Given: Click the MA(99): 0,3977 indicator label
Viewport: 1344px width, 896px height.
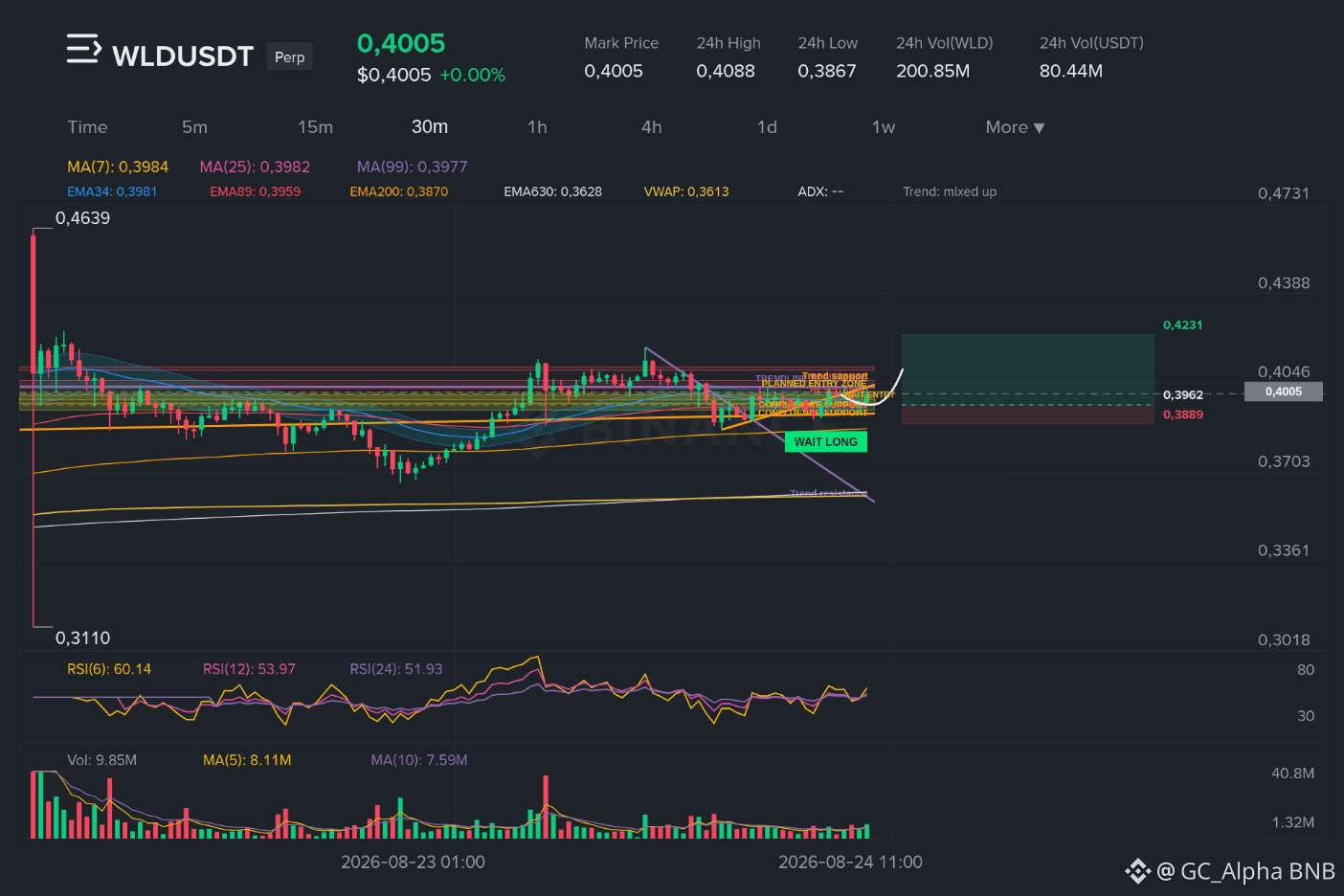Looking at the screenshot, I should pyautogui.click(x=413, y=167).
